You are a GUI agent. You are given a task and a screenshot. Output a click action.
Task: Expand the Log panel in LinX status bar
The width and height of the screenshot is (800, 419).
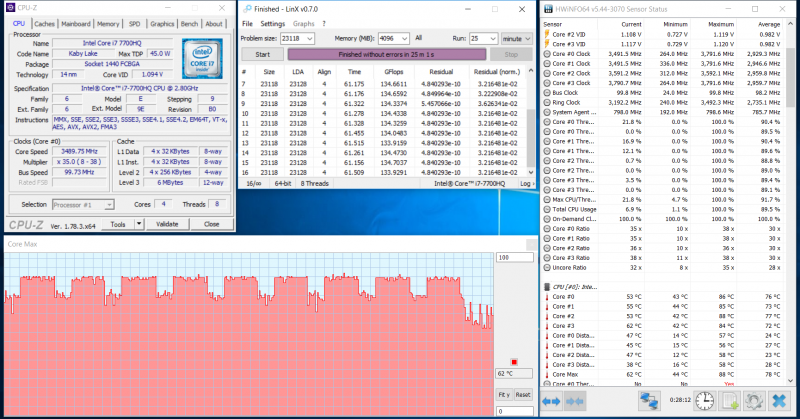[527, 183]
